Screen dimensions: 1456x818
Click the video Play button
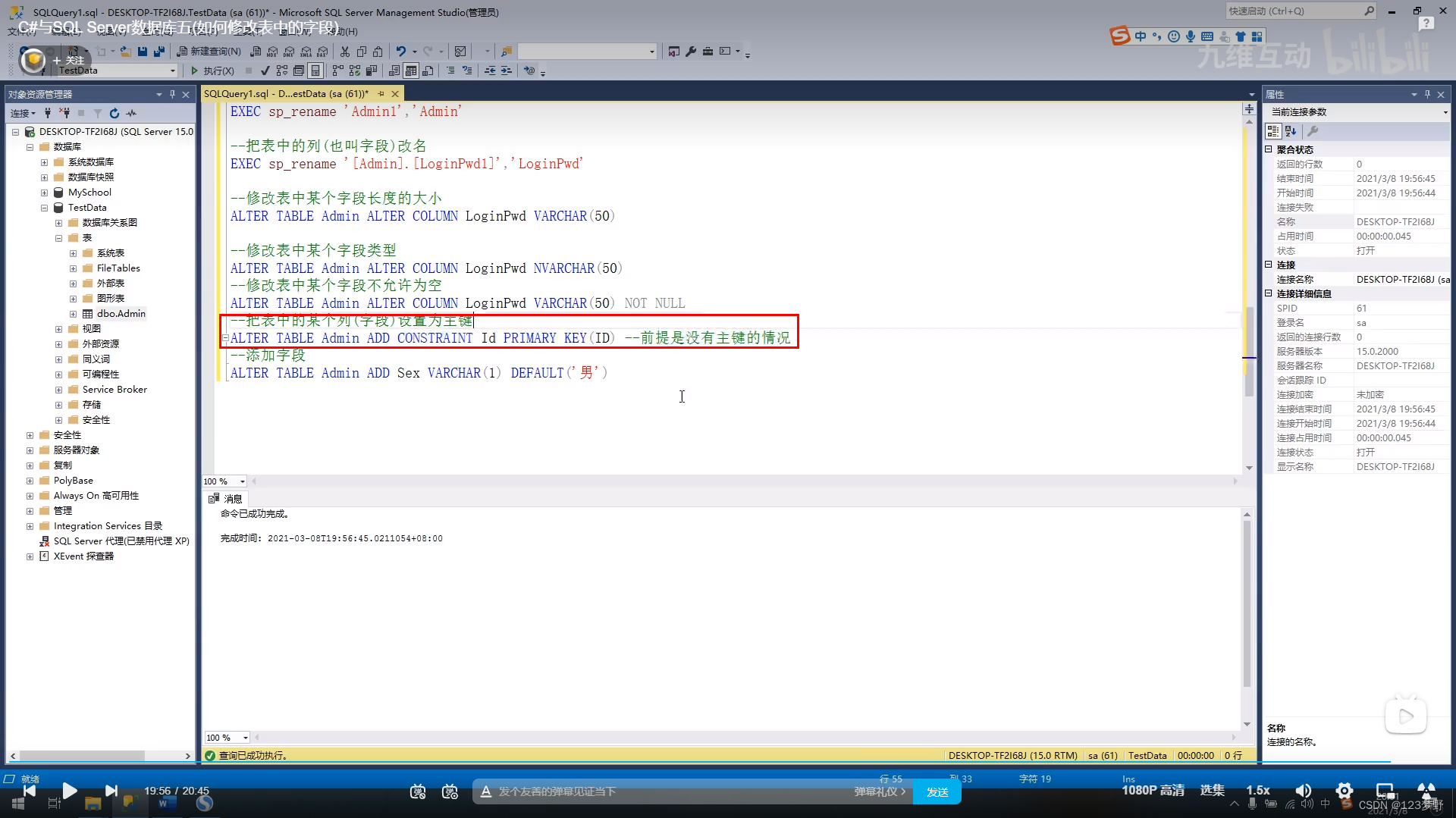tap(70, 791)
